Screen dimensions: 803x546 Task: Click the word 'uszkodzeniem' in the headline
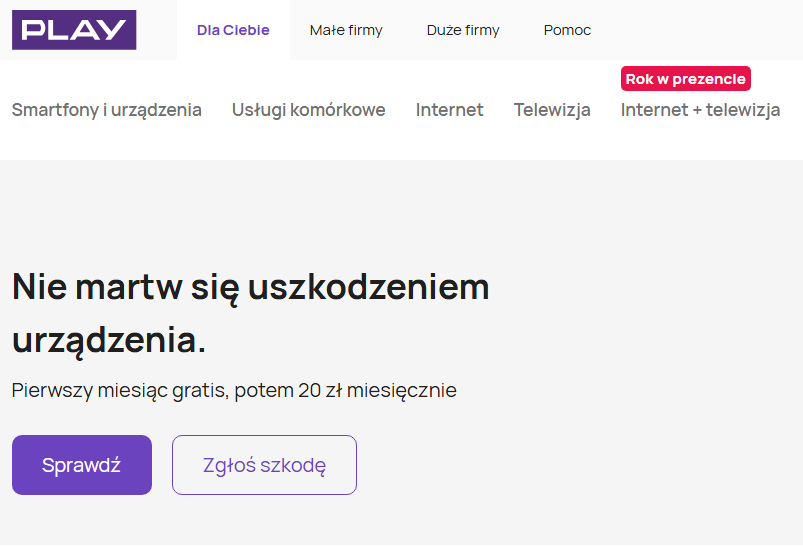coord(369,287)
